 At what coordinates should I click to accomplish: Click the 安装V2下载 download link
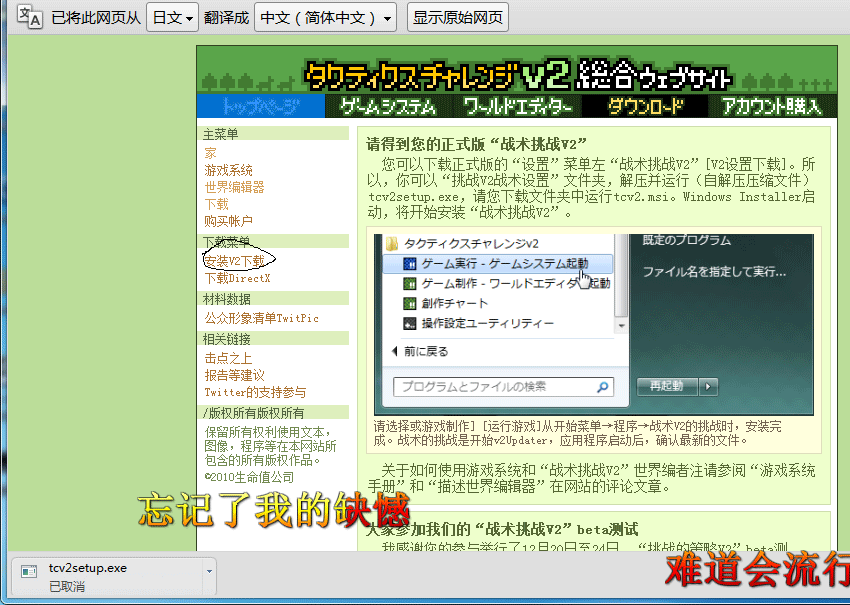click(x=234, y=261)
